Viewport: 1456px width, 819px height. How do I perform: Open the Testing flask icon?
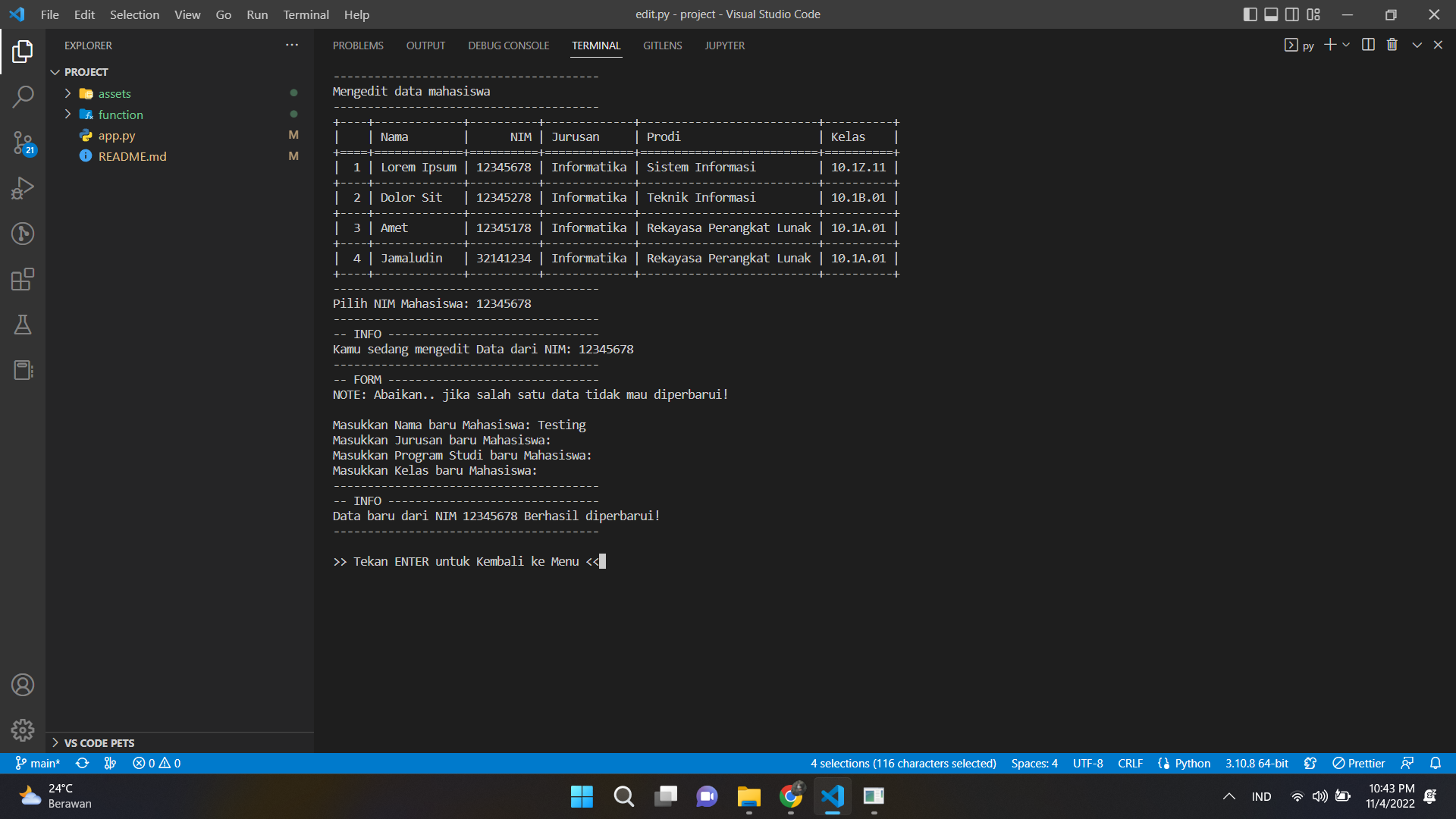pos(23,325)
